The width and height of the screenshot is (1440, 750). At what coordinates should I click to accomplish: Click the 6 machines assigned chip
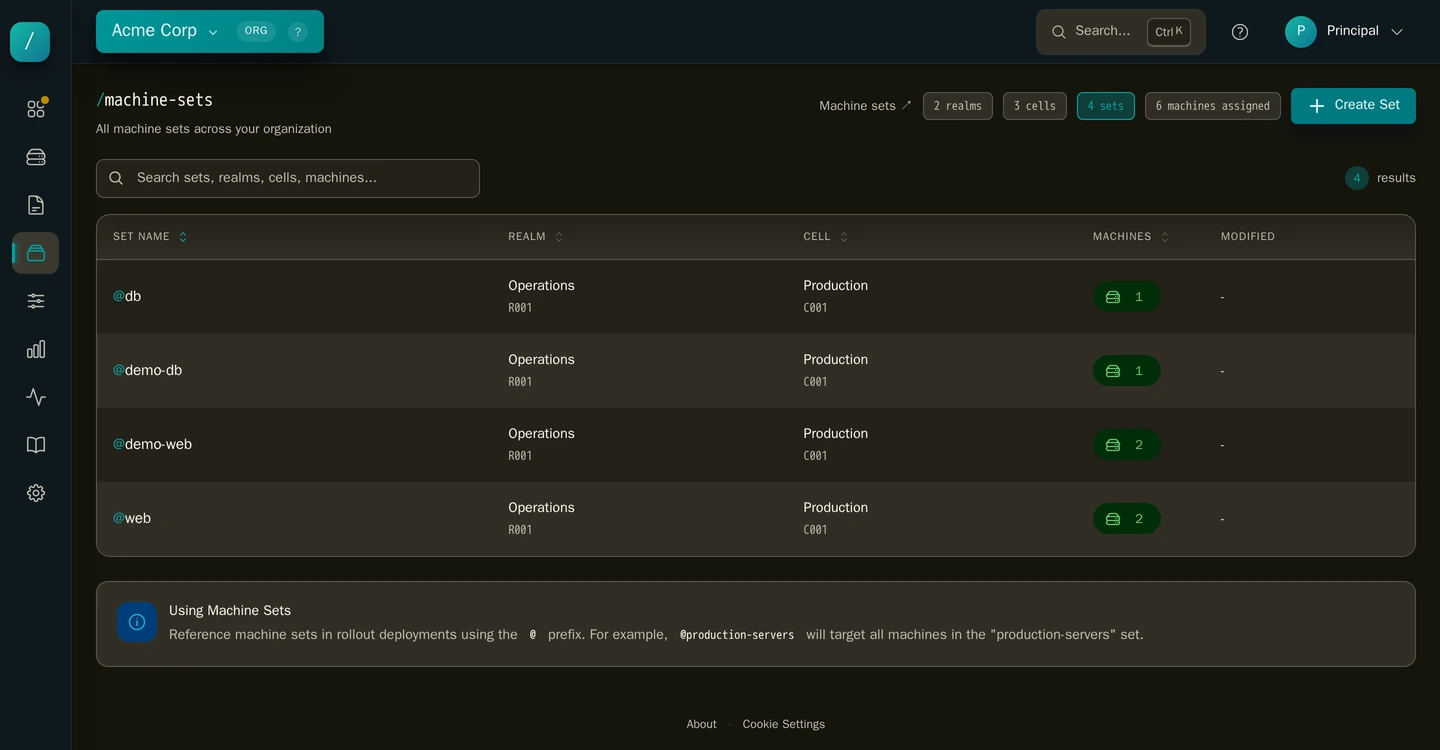pyautogui.click(x=1213, y=106)
